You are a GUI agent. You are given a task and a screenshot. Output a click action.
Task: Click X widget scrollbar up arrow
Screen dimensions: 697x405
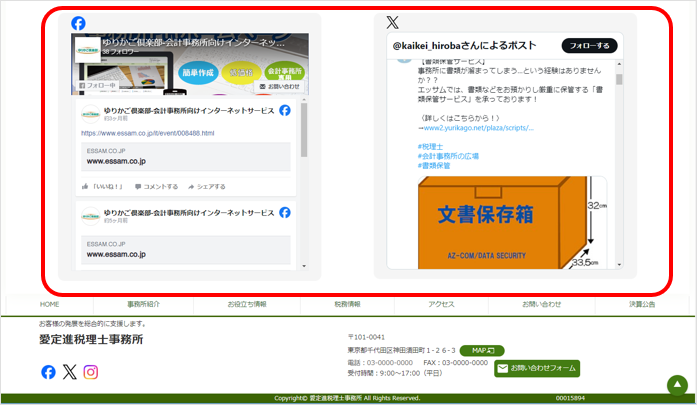(619, 64)
